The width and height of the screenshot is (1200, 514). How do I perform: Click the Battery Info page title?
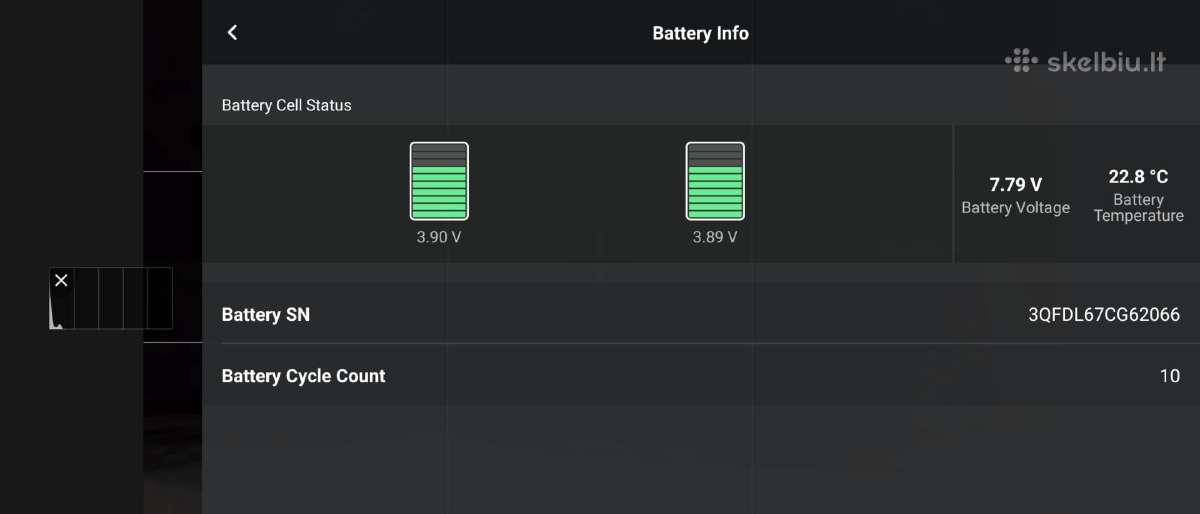click(x=700, y=33)
